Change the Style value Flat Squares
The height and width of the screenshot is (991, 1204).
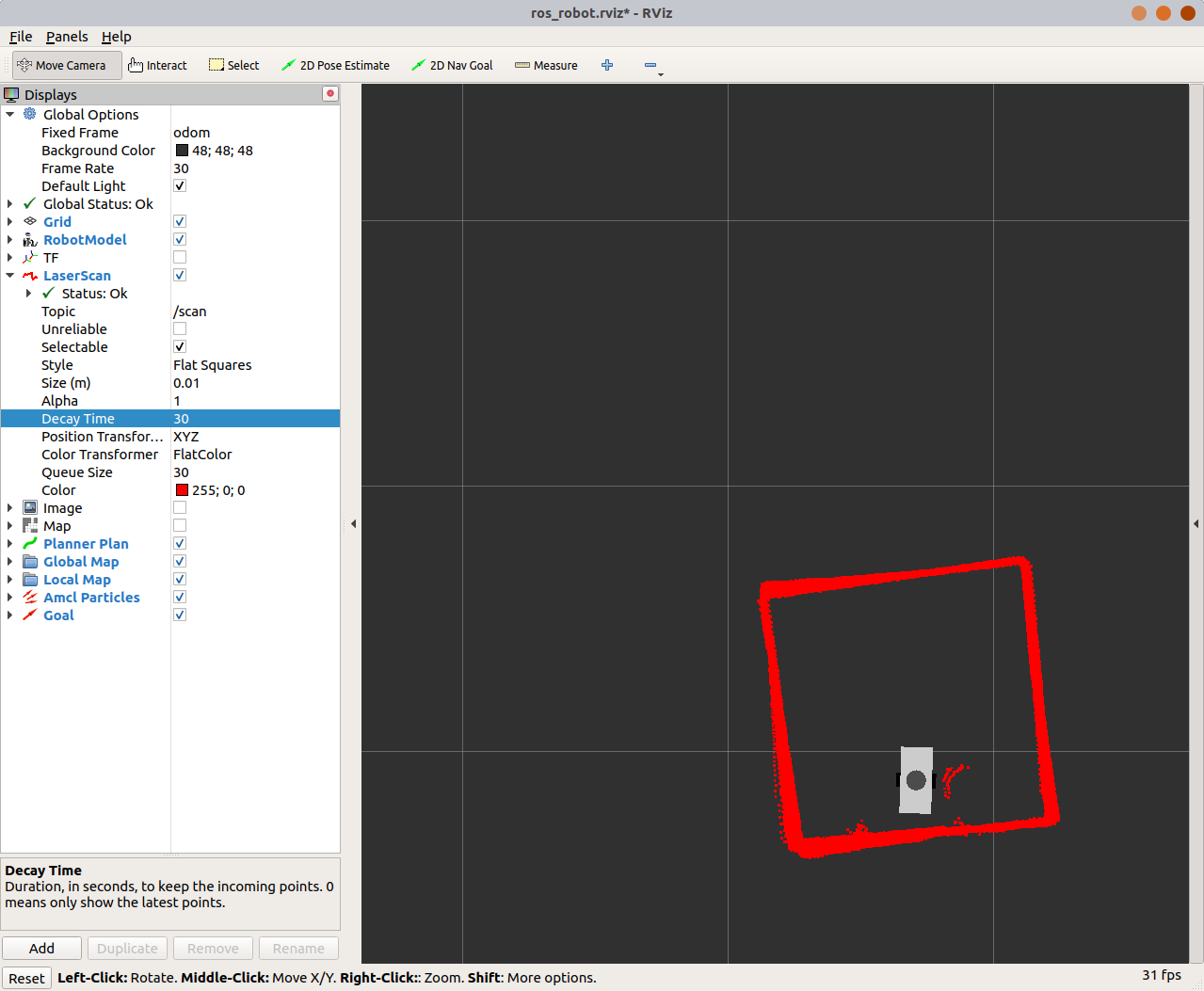255,364
